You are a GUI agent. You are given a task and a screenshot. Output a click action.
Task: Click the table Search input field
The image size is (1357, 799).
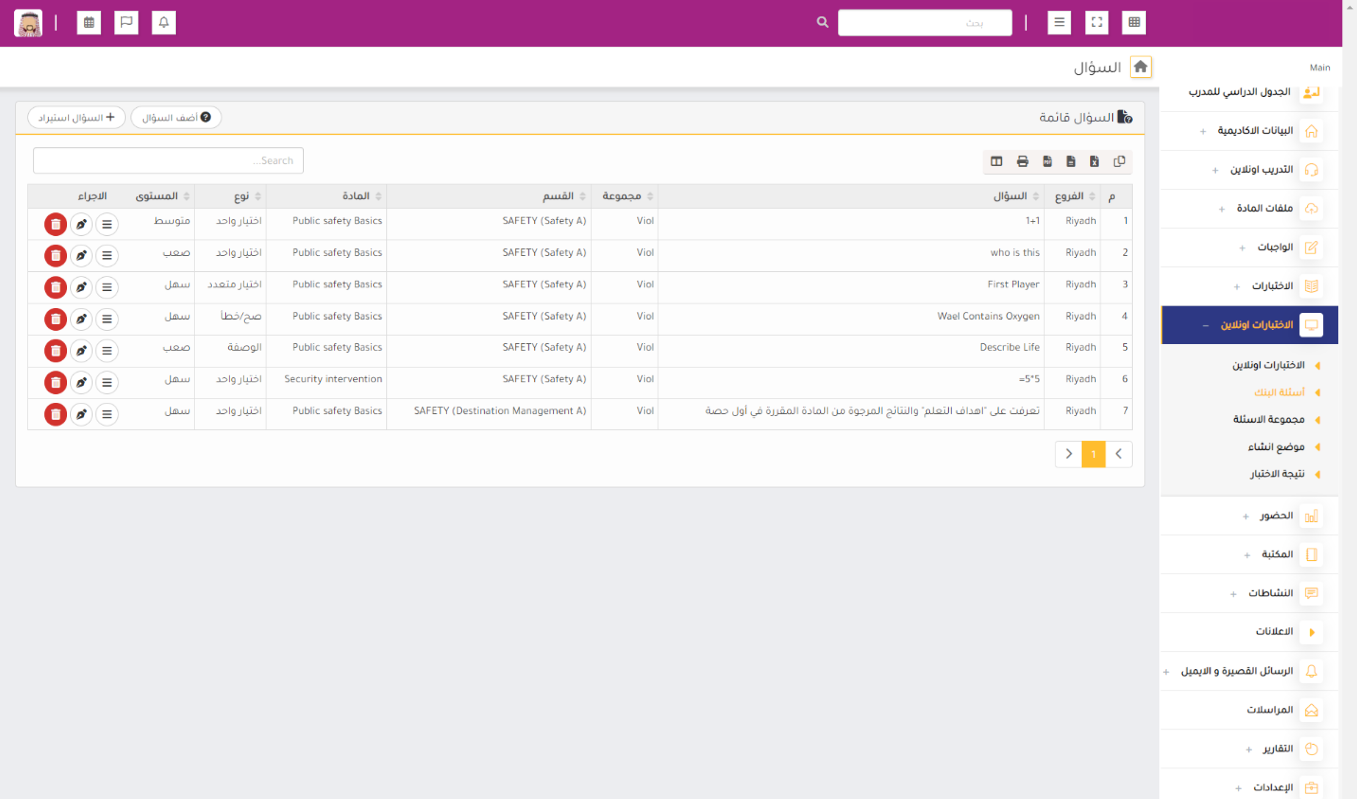pos(168,161)
